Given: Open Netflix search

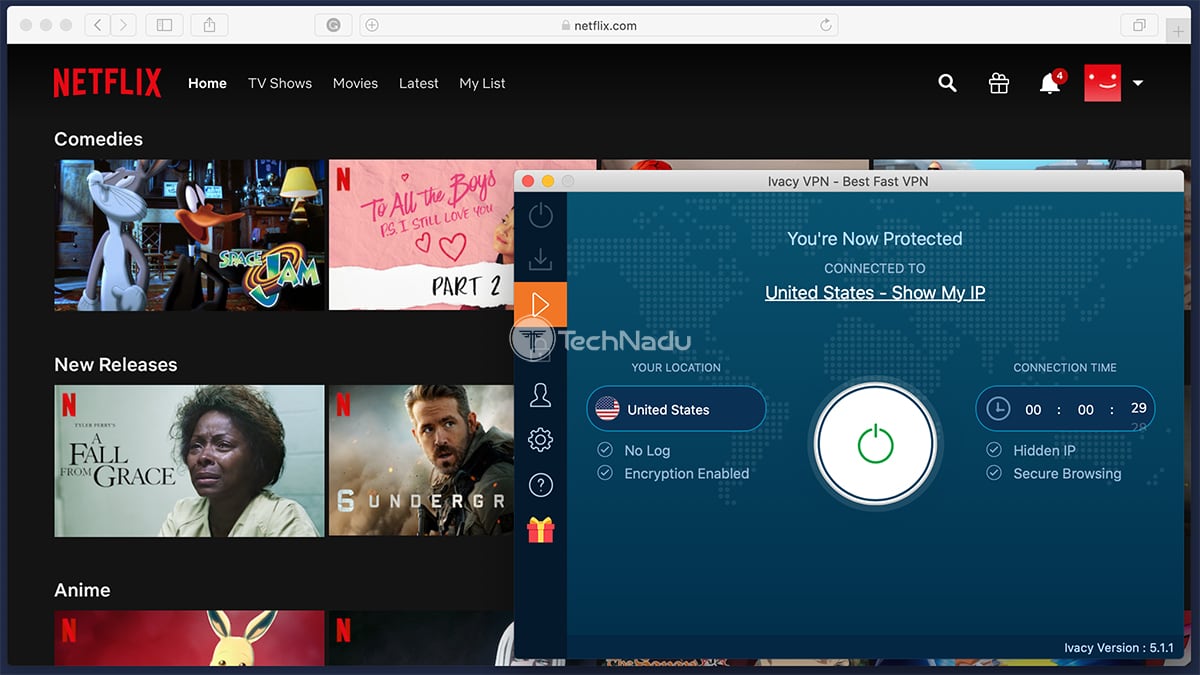Looking at the screenshot, I should pos(947,83).
